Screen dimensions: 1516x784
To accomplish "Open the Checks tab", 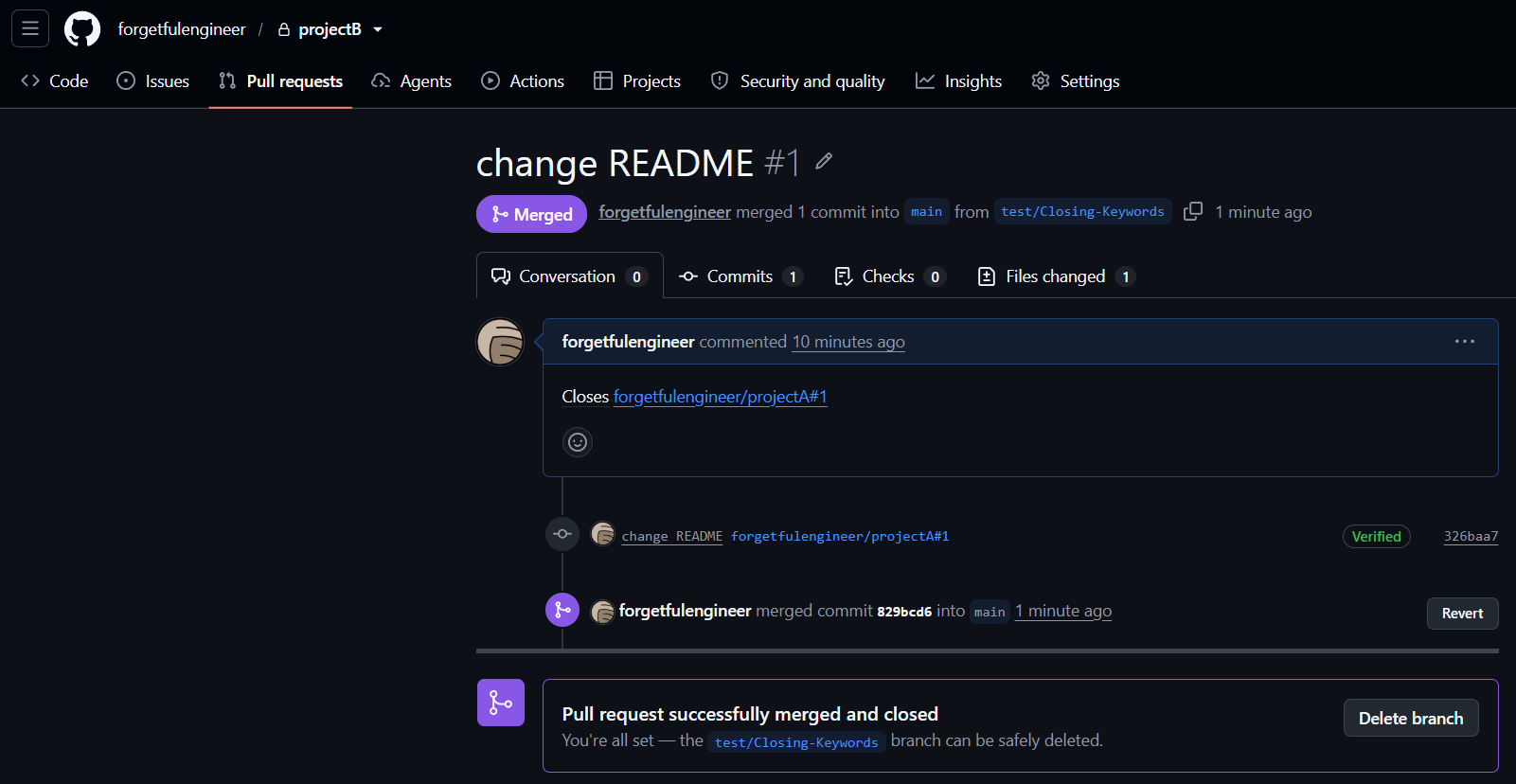I will click(890, 276).
